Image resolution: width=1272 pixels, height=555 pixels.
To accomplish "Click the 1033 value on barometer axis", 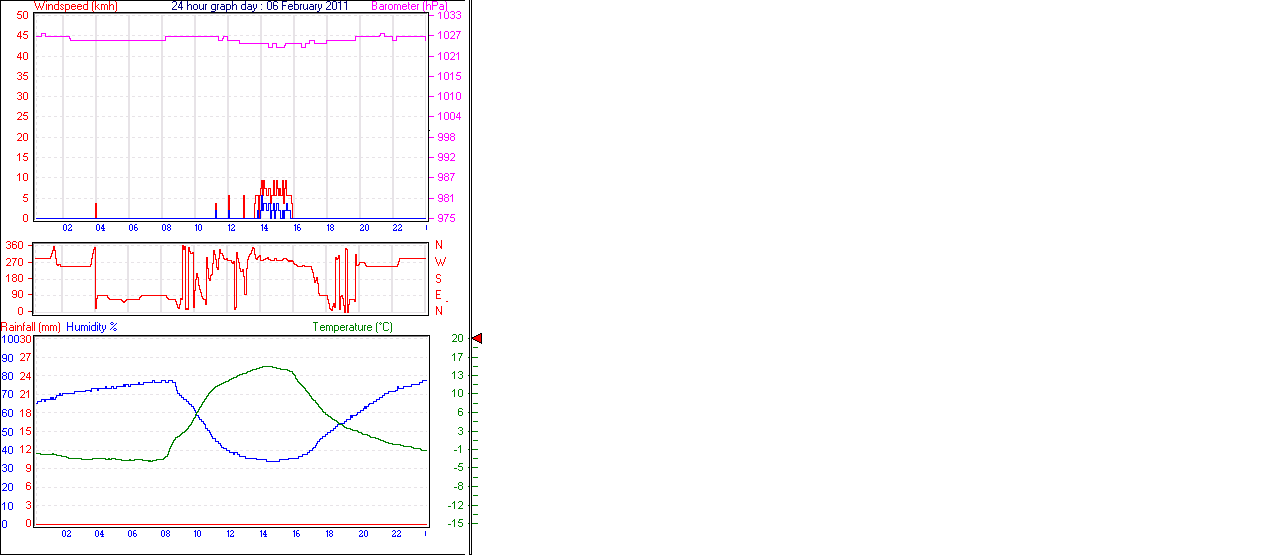I will [449, 16].
